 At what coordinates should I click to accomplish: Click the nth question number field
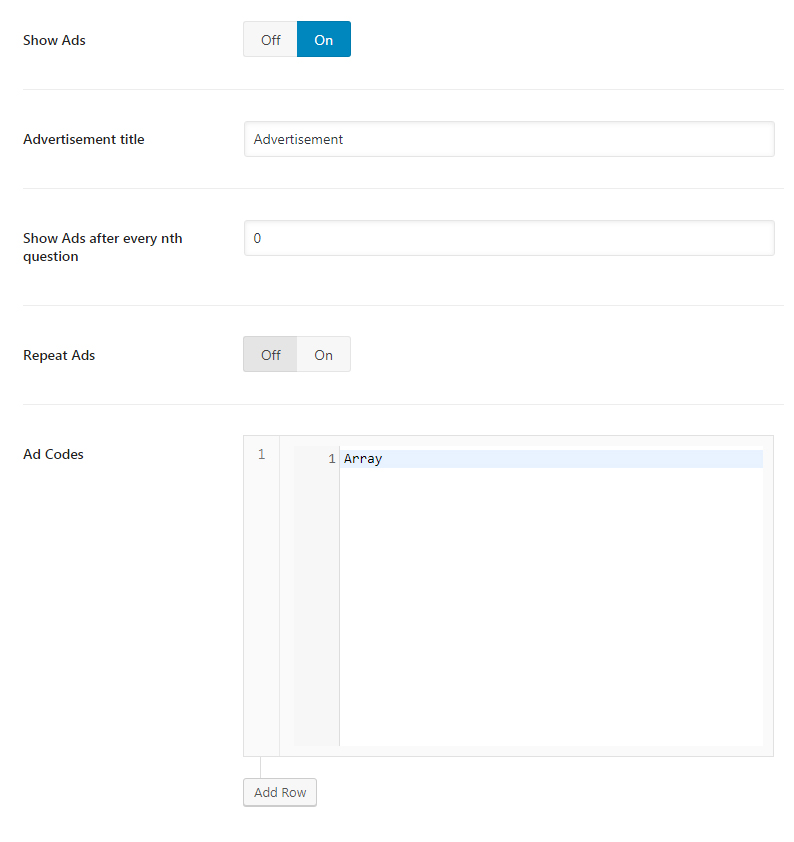click(509, 238)
